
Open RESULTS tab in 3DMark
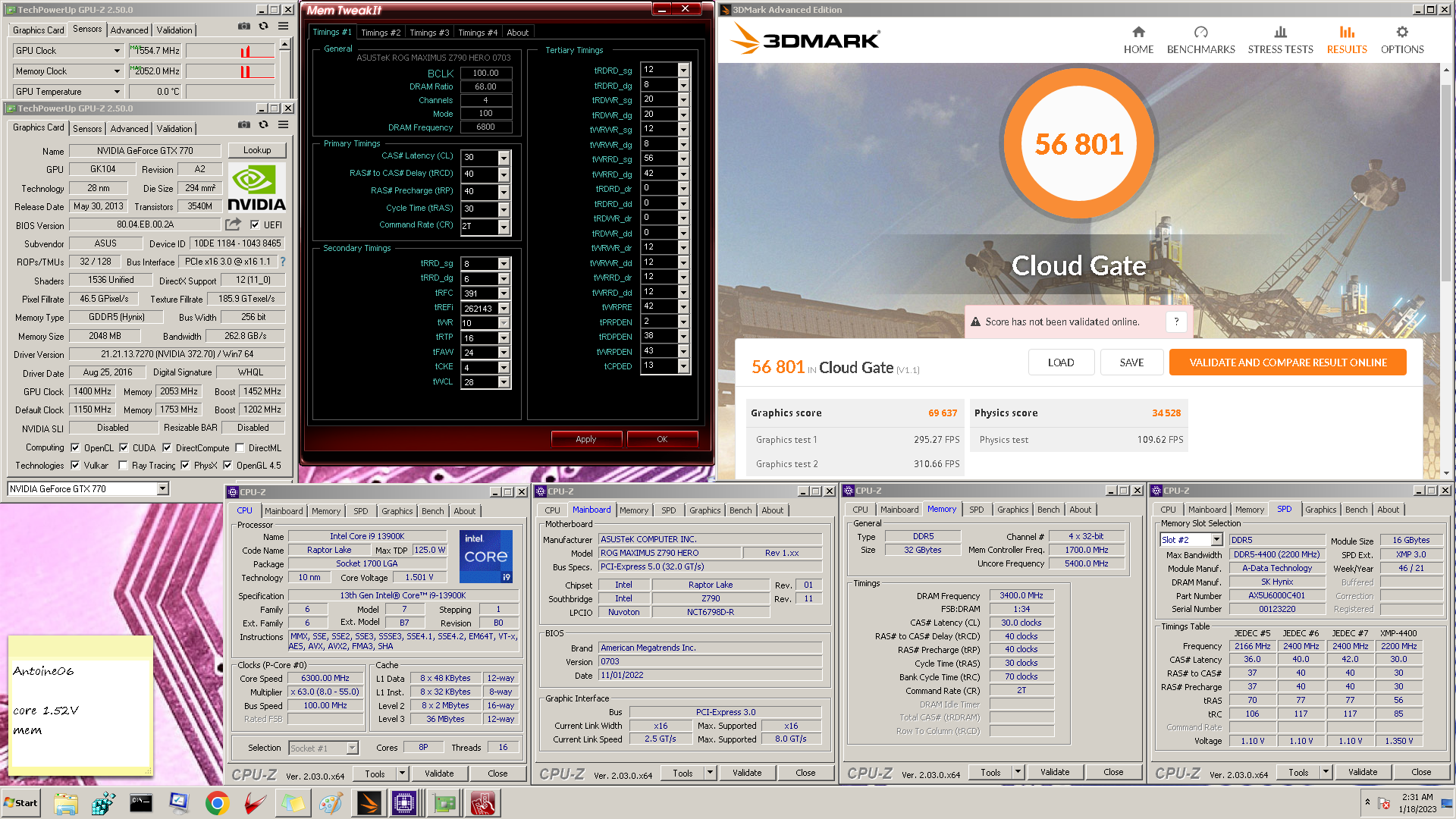point(1347,40)
